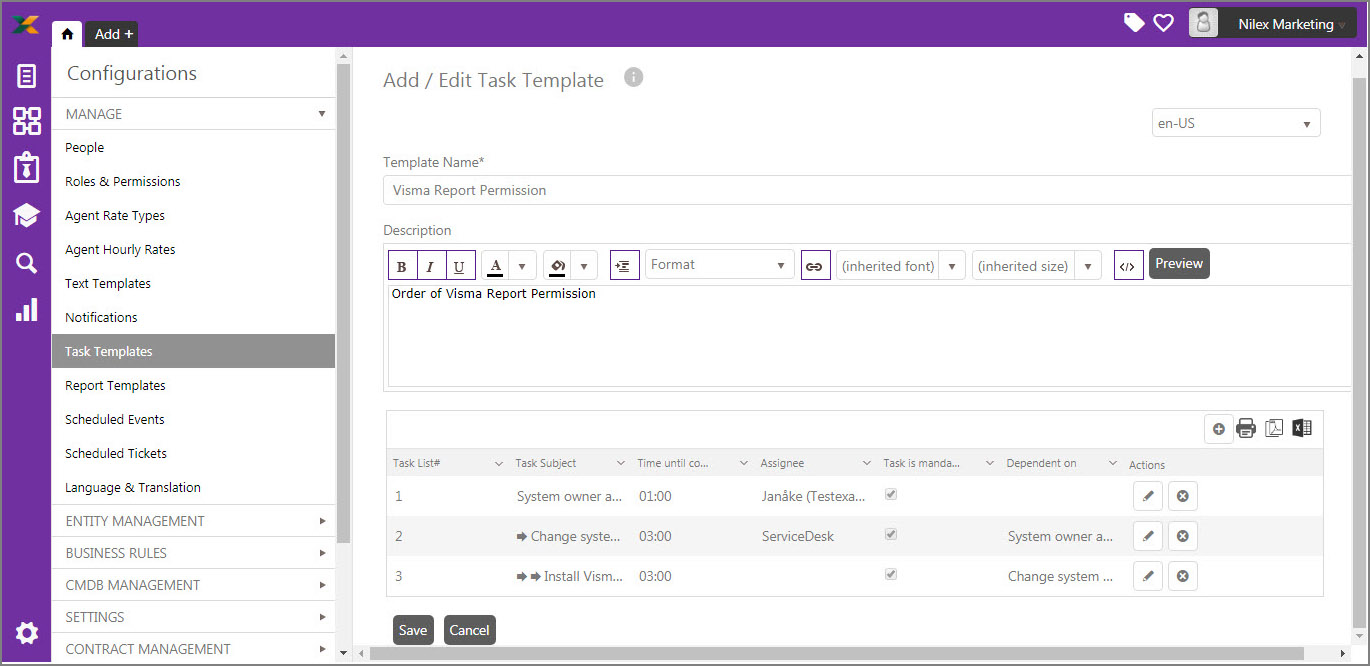
Task: Open the People menu item
Action: [193, 148]
